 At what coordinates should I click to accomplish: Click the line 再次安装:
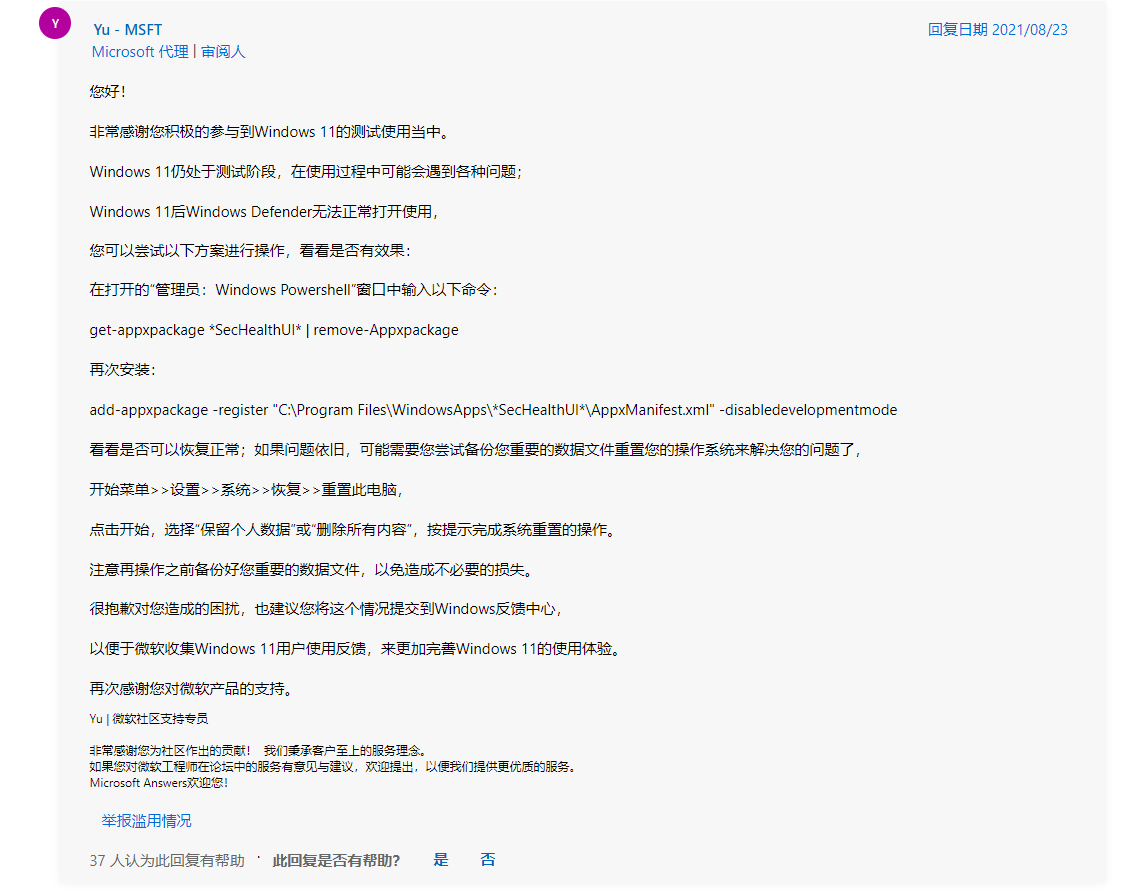click(122, 370)
